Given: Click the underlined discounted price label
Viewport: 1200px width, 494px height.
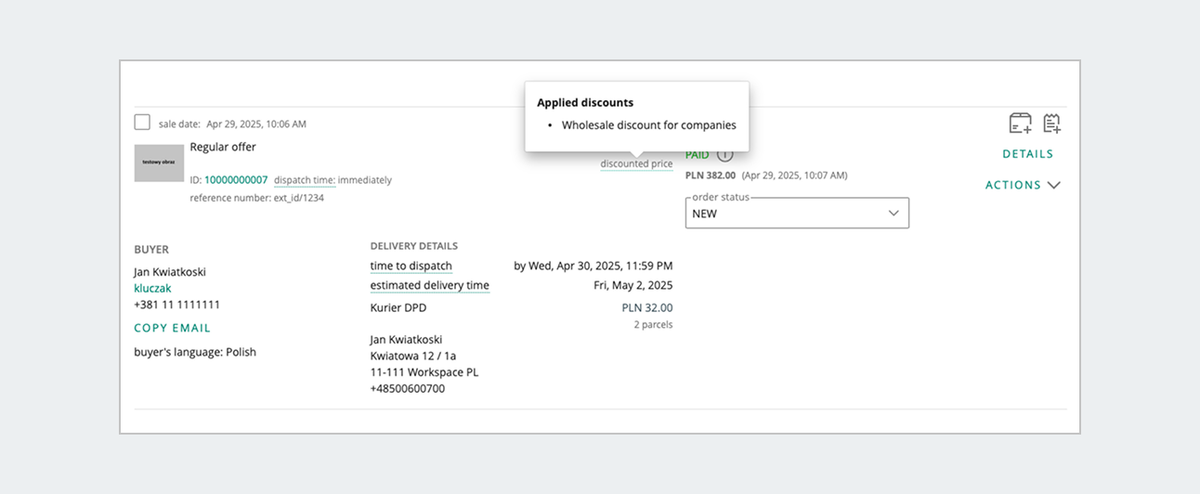Looking at the screenshot, I should click(x=636, y=164).
